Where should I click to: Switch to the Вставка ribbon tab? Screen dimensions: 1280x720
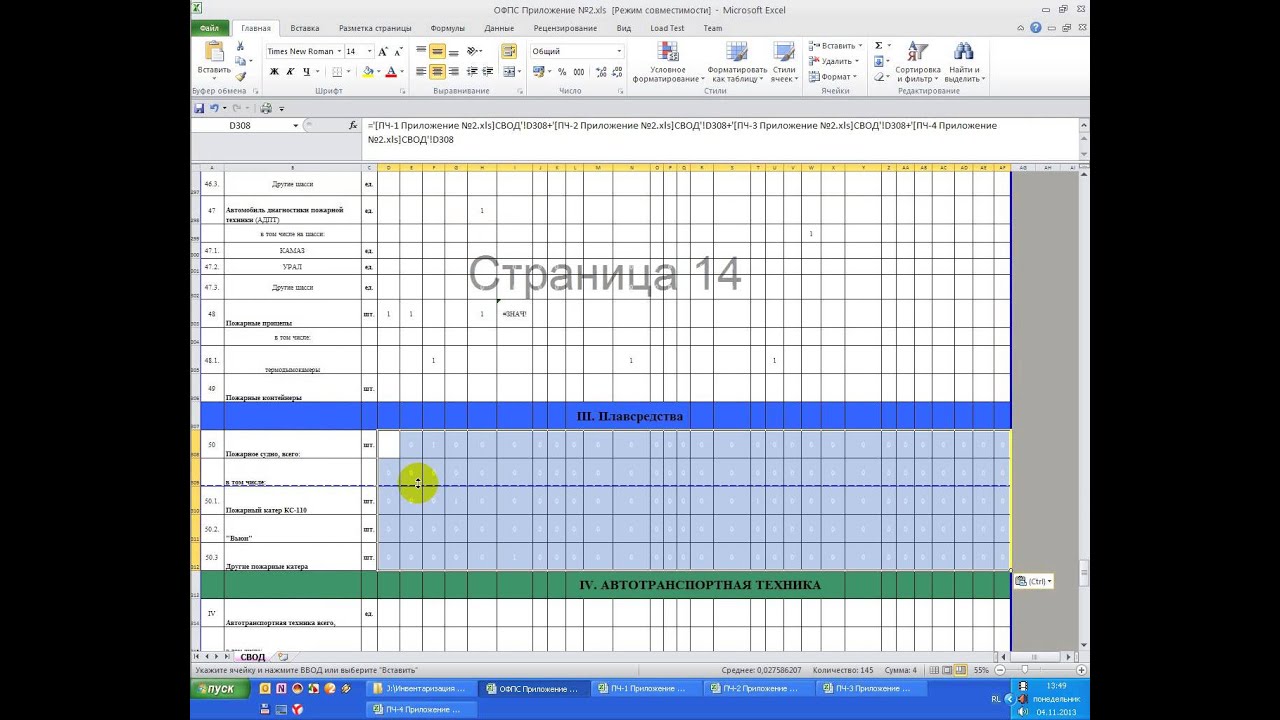click(305, 28)
